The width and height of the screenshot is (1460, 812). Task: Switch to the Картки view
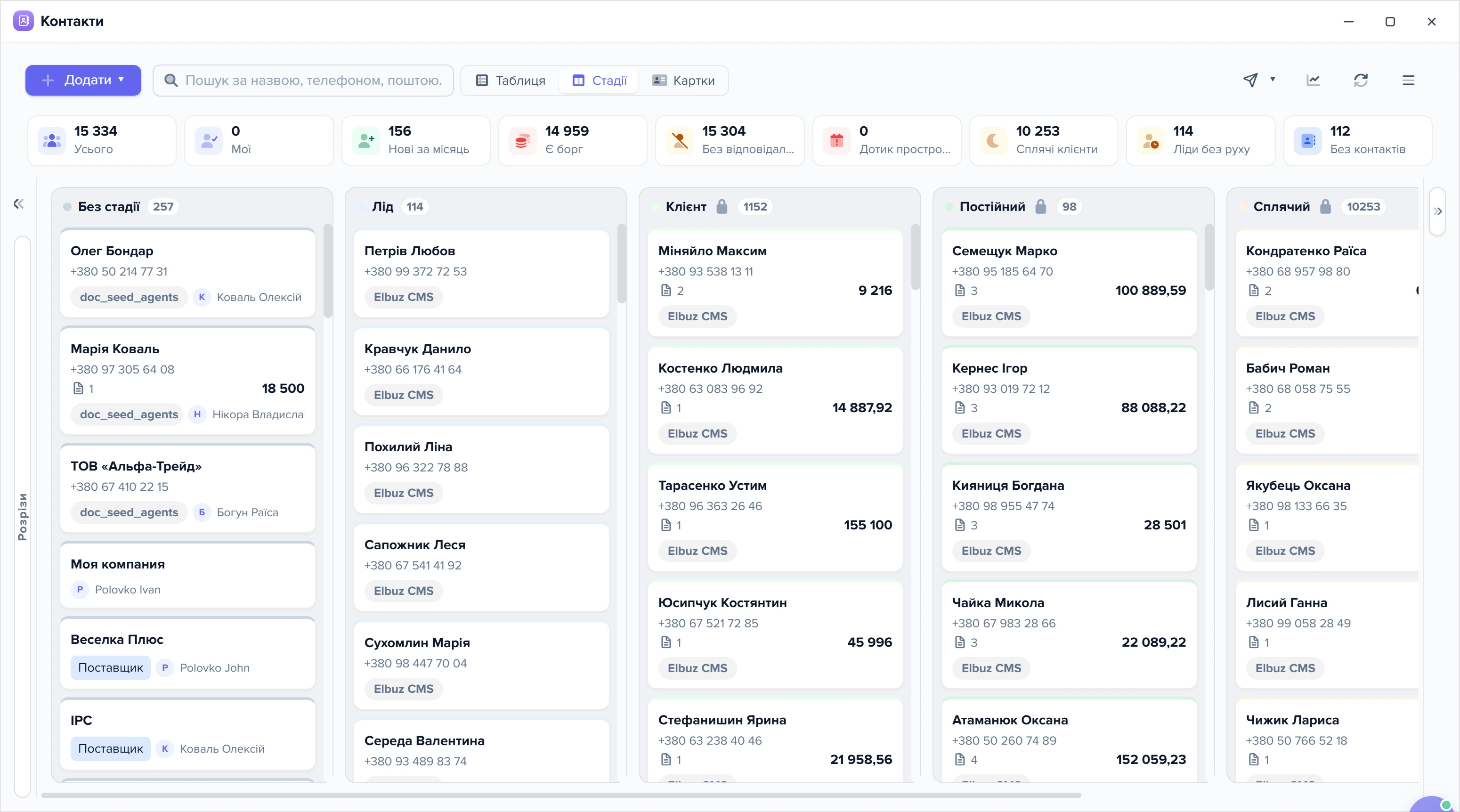[683, 81]
